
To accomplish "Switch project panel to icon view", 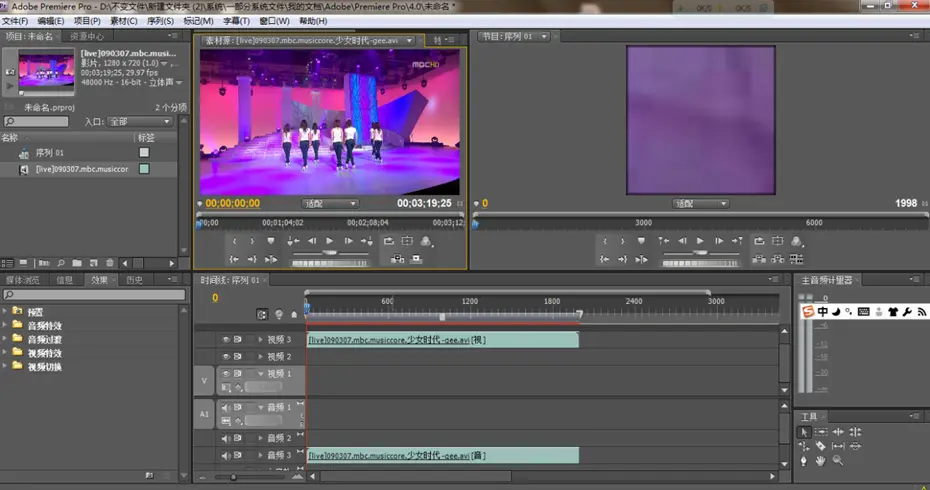I will pos(23,263).
